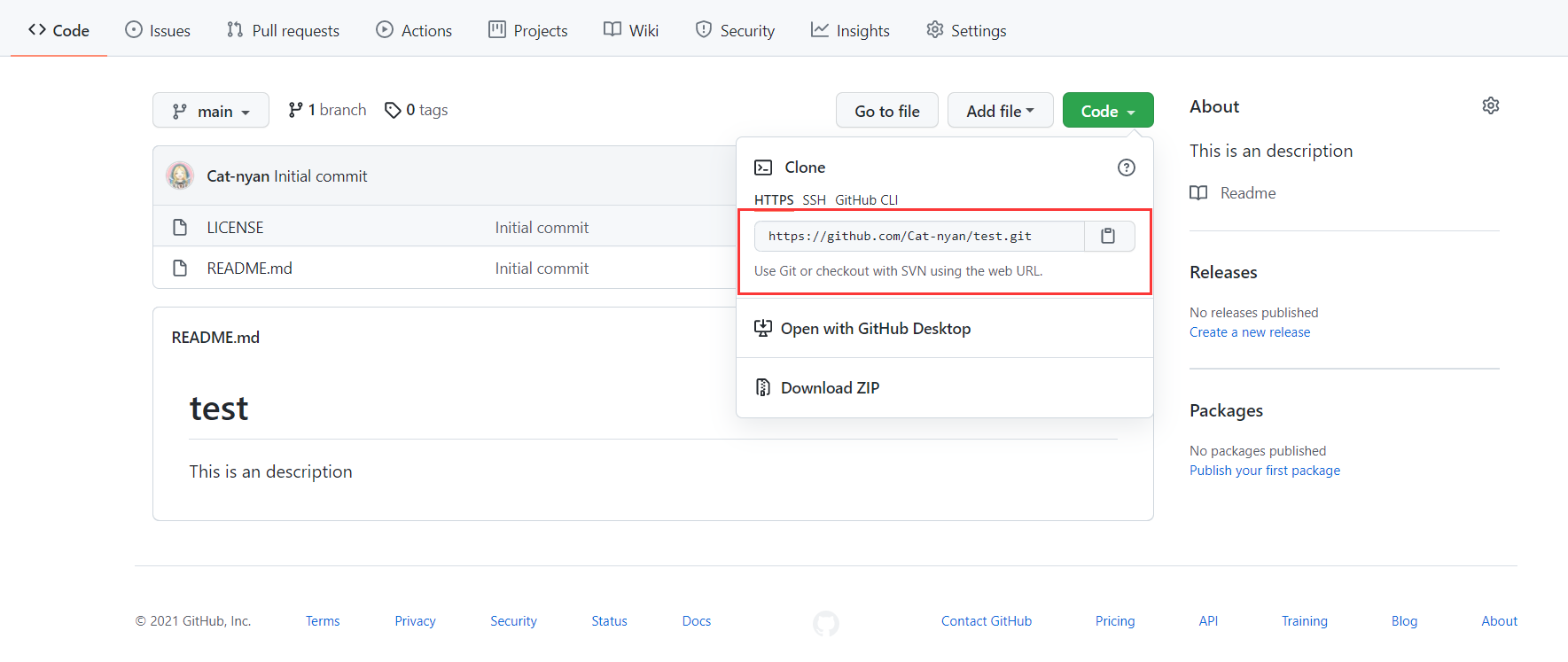Copy the clone URL with clipboard icon
Screen dimensions: 1568x662
point(1108,236)
